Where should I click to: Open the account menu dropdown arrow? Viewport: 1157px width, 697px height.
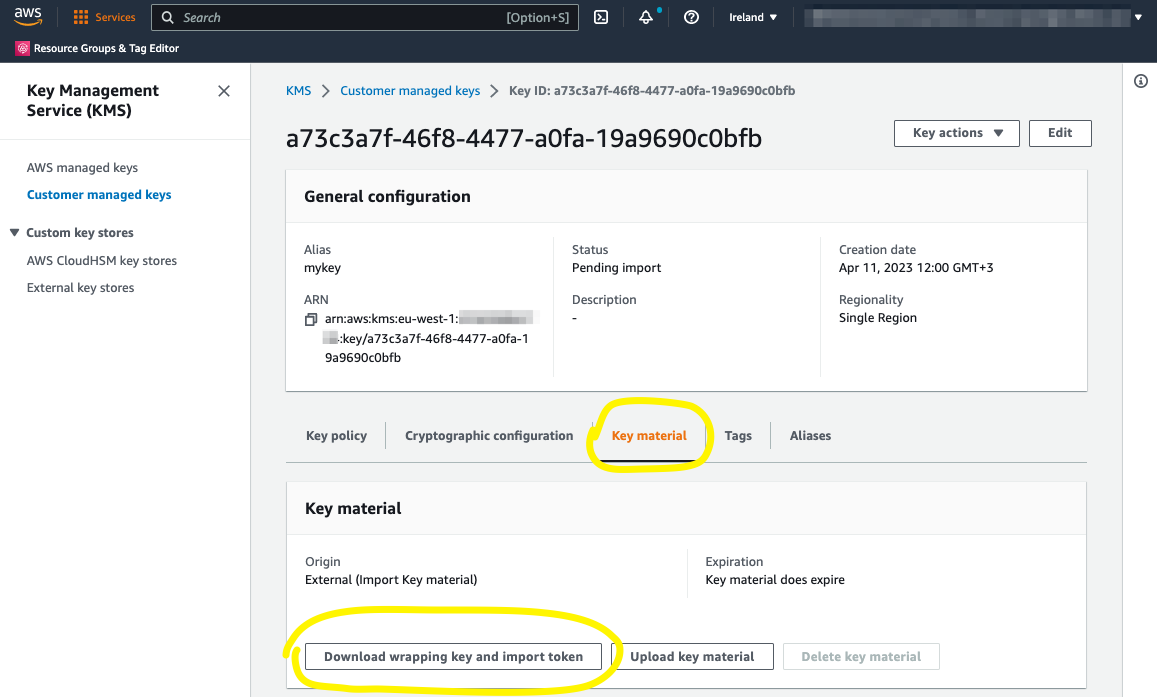click(x=1139, y=17)
